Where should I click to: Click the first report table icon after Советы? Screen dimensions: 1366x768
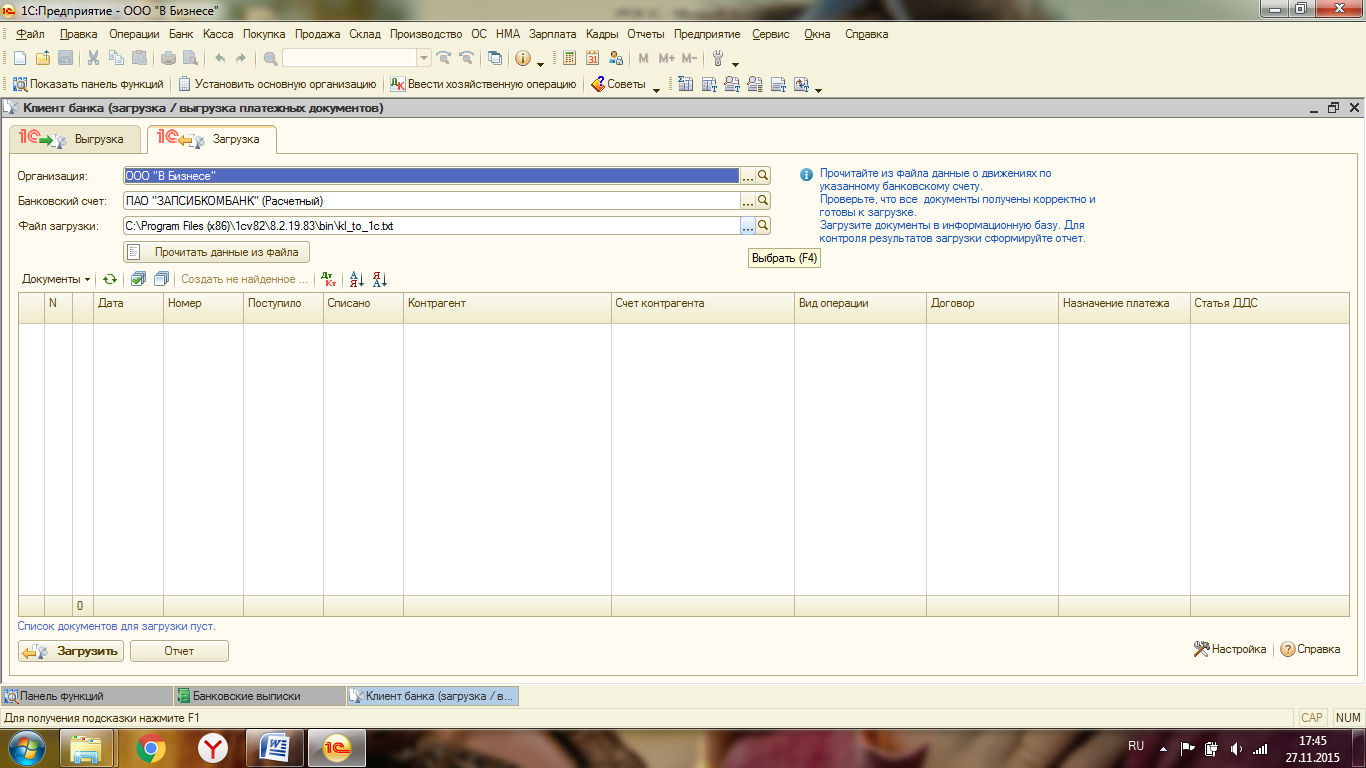click(x=686, y=84)
